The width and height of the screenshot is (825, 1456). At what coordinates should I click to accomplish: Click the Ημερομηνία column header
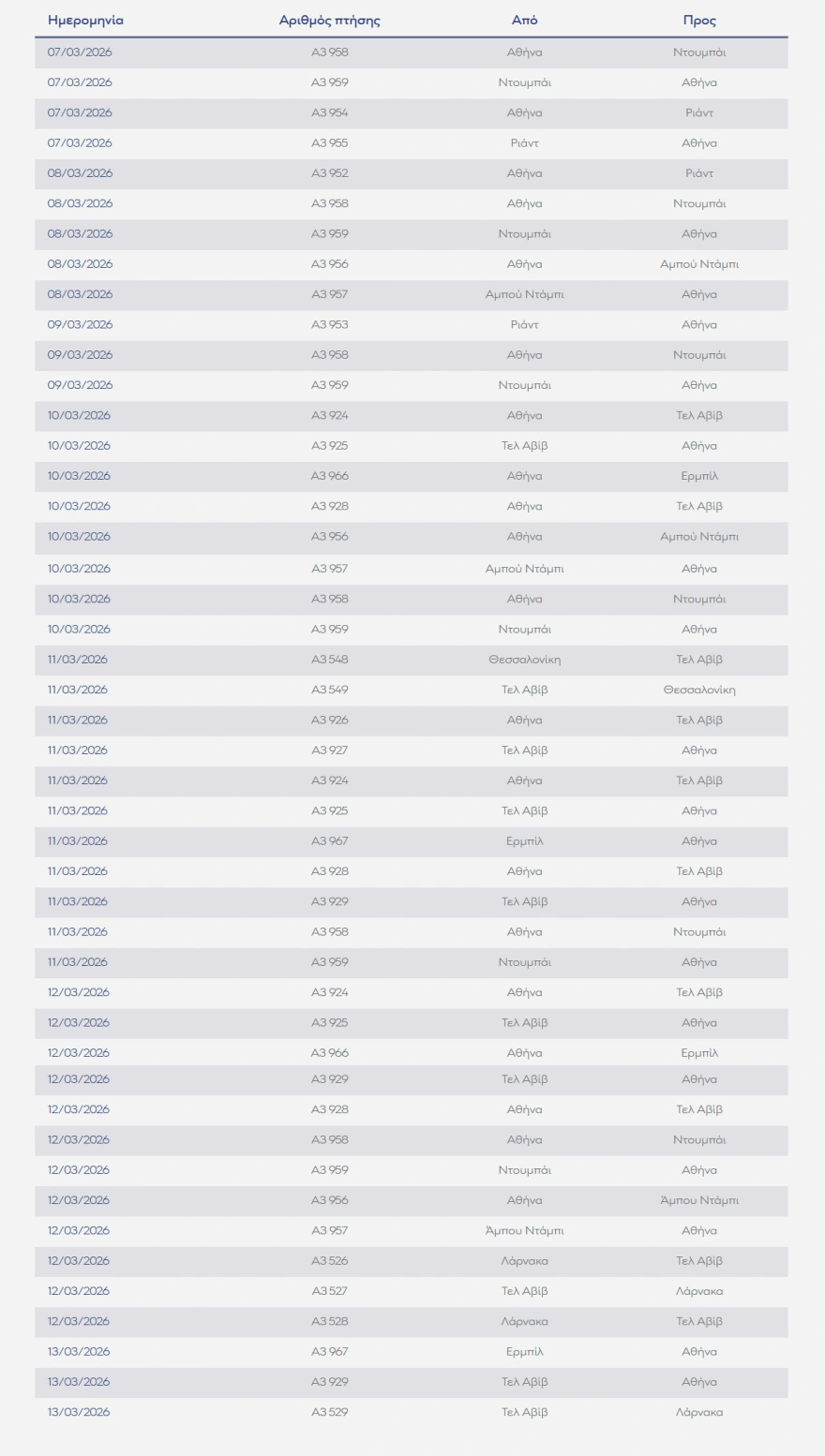[85, 21]
